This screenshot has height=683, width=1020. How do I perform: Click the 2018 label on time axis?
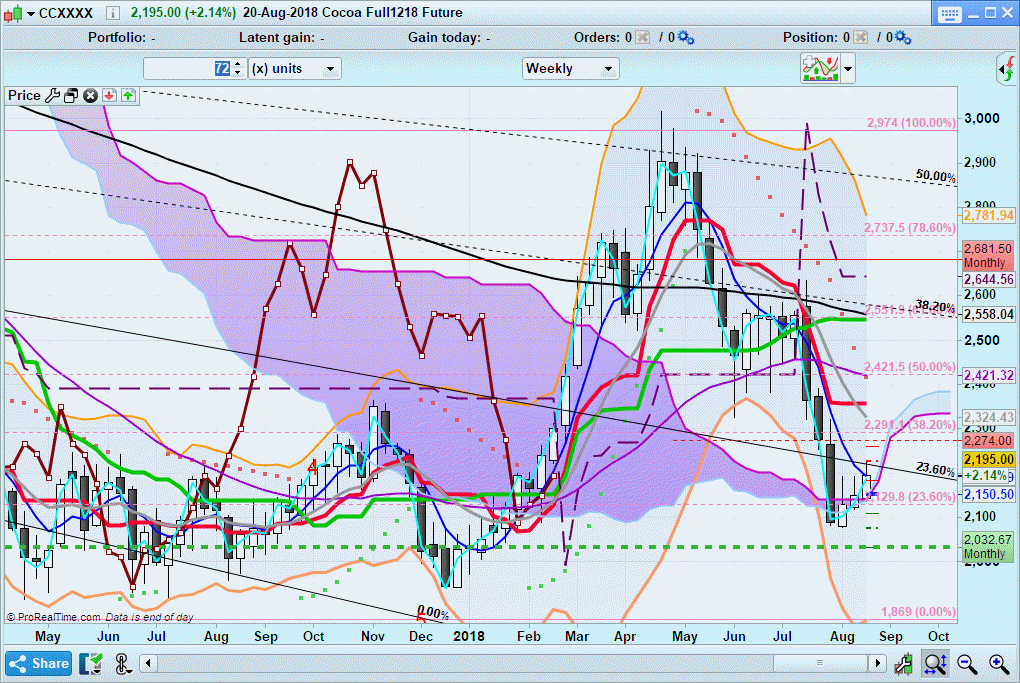(x=468, y=636)
